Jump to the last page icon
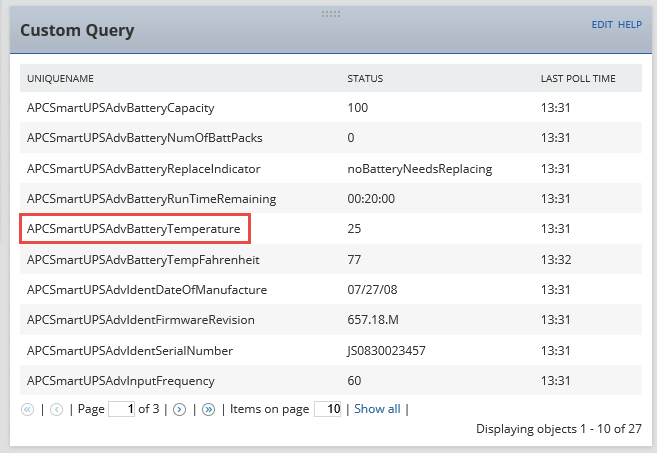657x453 pixels. (208, 409)
